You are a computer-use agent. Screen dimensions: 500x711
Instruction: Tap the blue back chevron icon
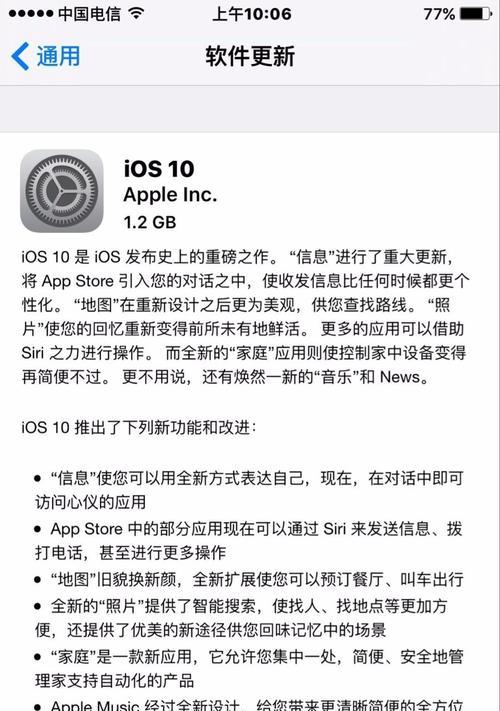(x=20, y=56)
